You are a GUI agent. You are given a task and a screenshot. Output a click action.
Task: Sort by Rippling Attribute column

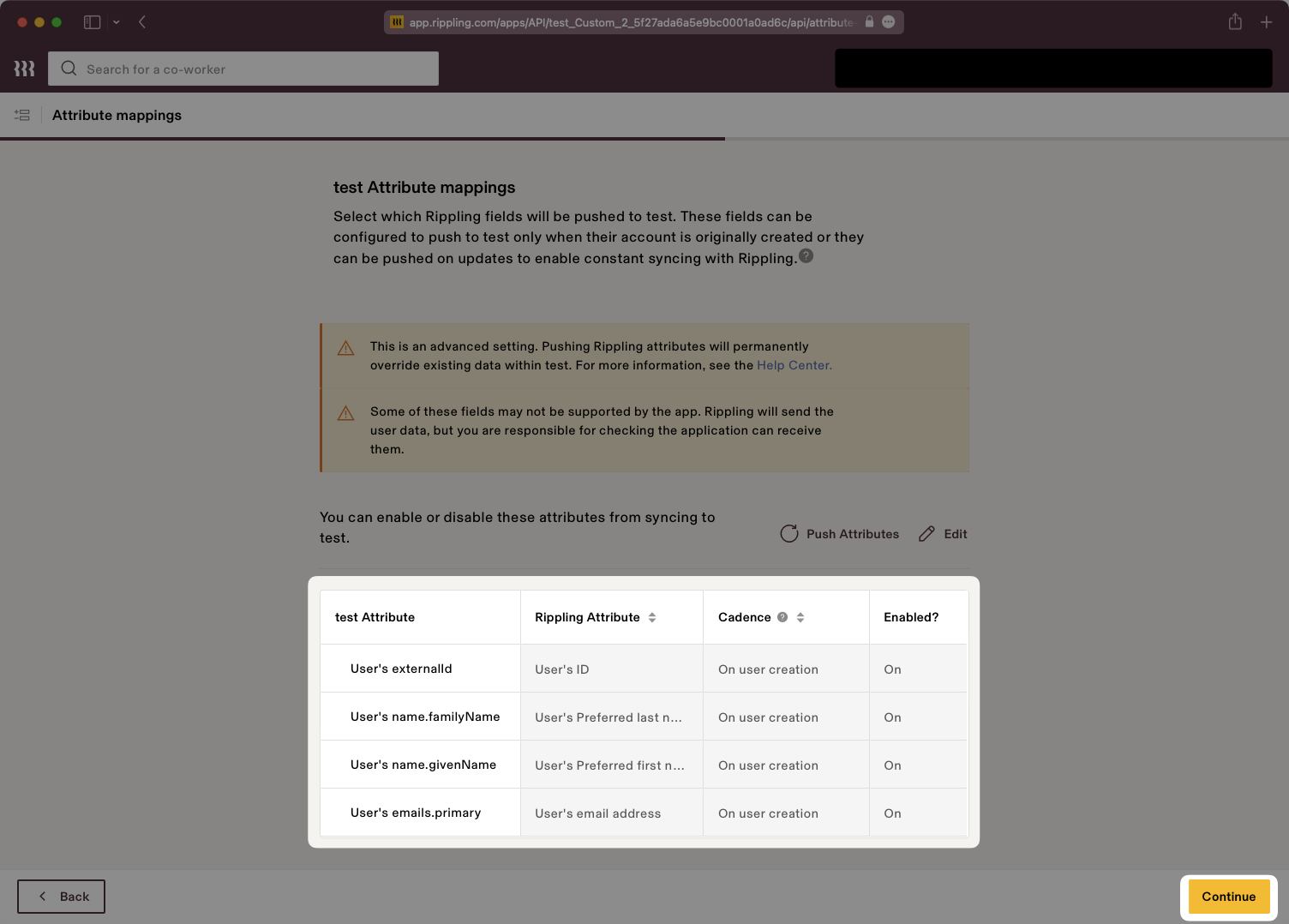[652, 617]
